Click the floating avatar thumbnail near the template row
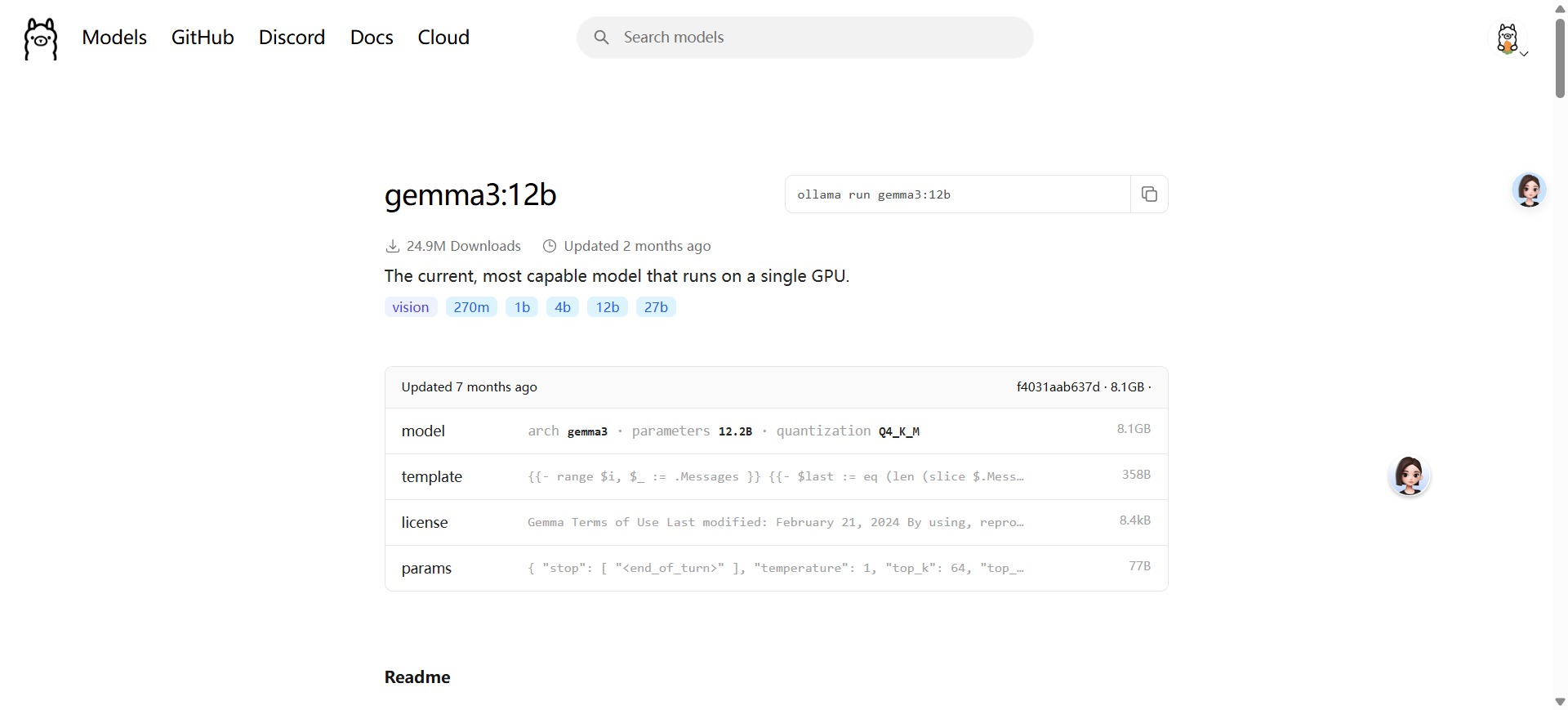 coord(1410,476)
